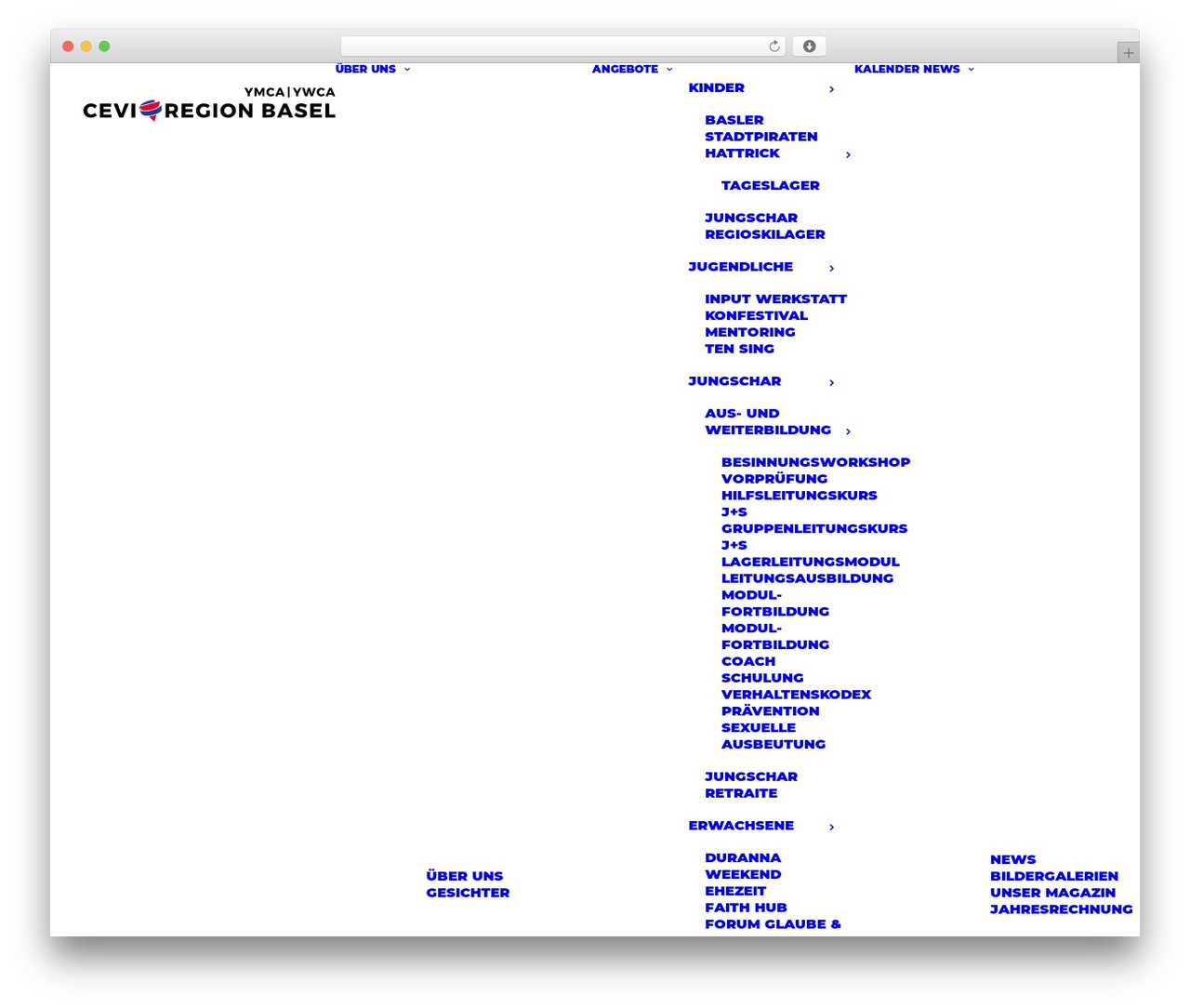Open the Erwachsene menu item

741,826
